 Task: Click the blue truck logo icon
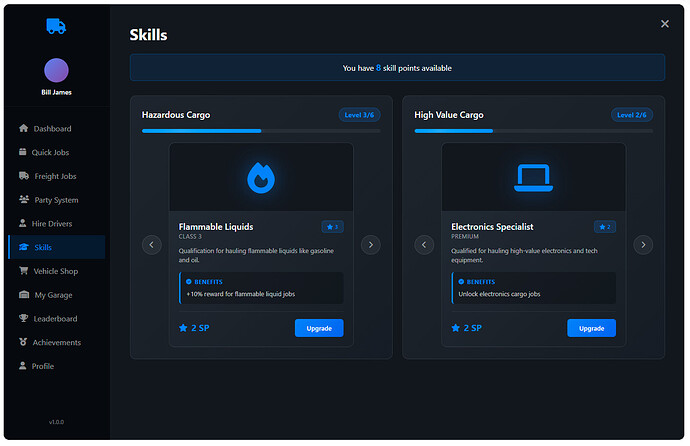coord(56,27)
